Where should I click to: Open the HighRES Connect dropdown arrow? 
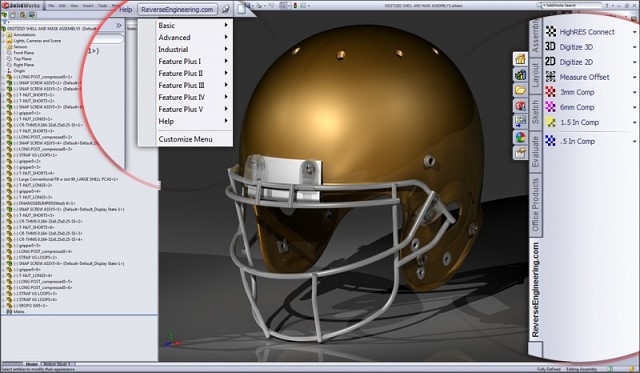[635, 32]
